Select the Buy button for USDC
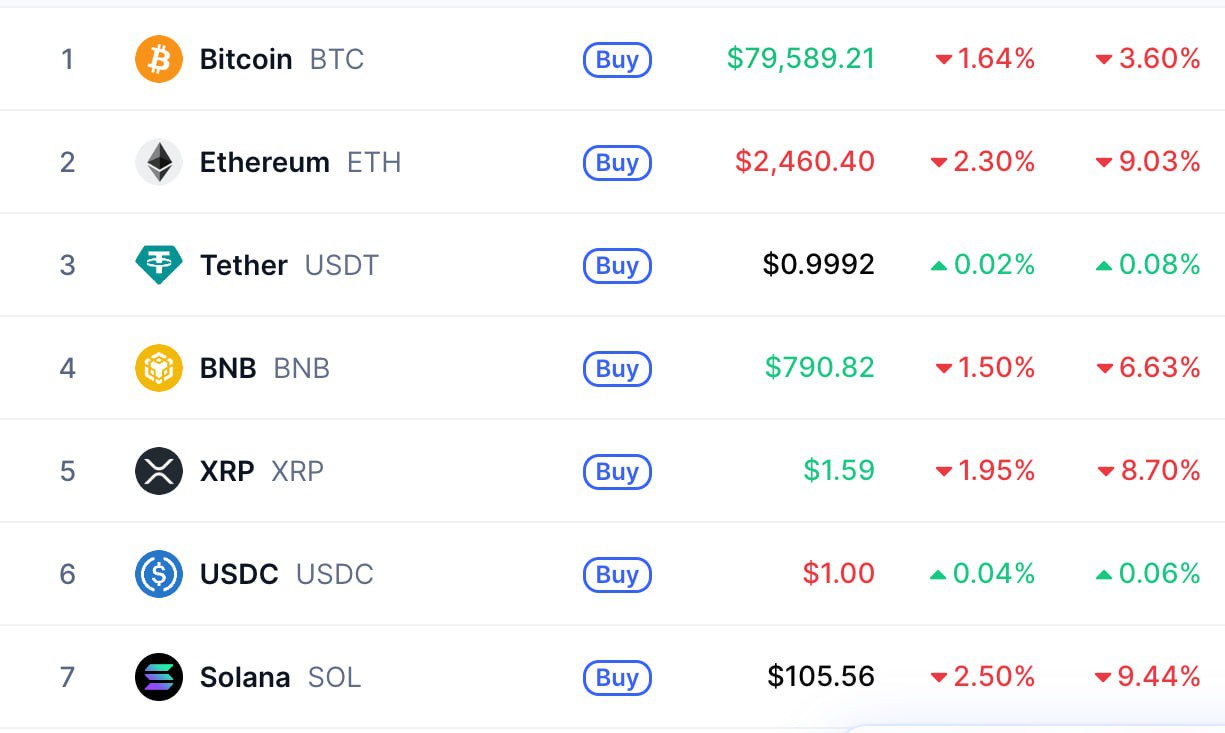Viewport: 1225px width, 733px height. tap(617, 575)
